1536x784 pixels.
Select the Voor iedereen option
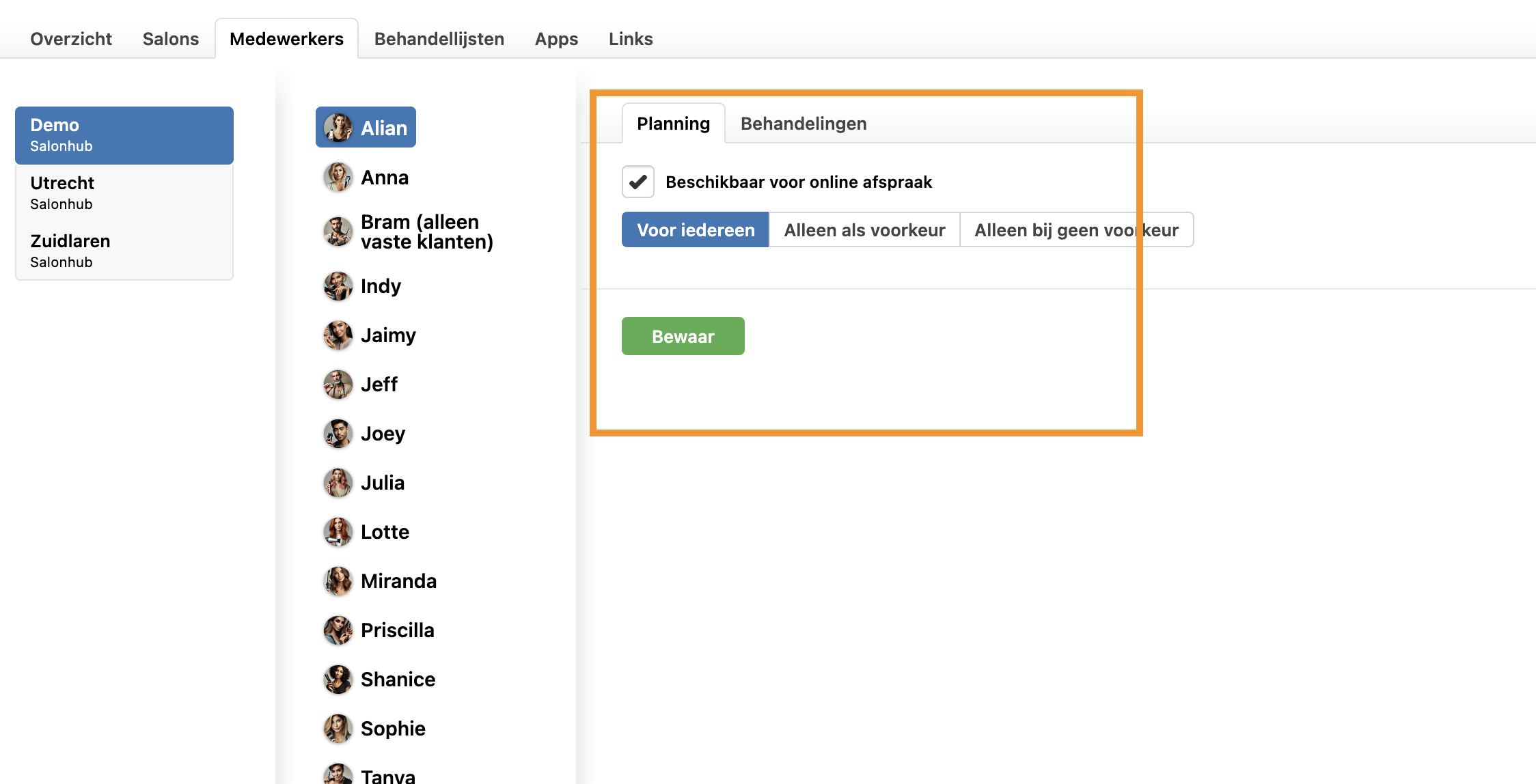point(696,230)
